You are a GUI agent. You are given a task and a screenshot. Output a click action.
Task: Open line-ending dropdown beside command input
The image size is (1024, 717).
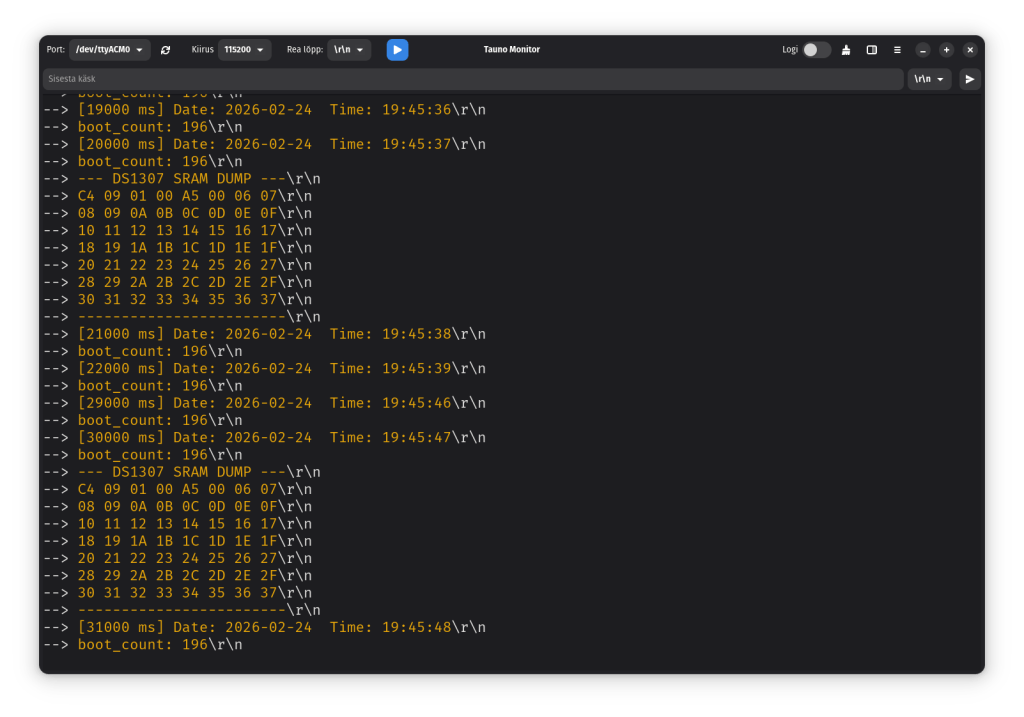(x=929, y=79)
